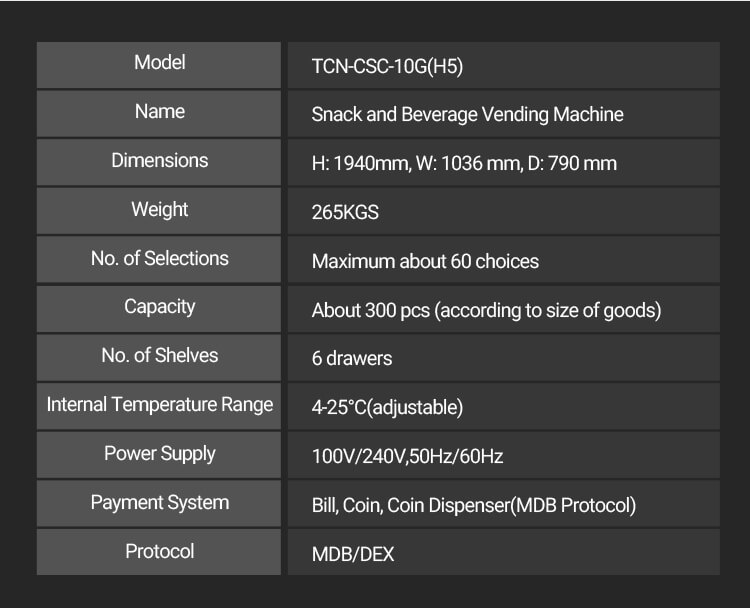Click the Model label cell
Viewport: 750px width, 608px height.
pos(160,63)
